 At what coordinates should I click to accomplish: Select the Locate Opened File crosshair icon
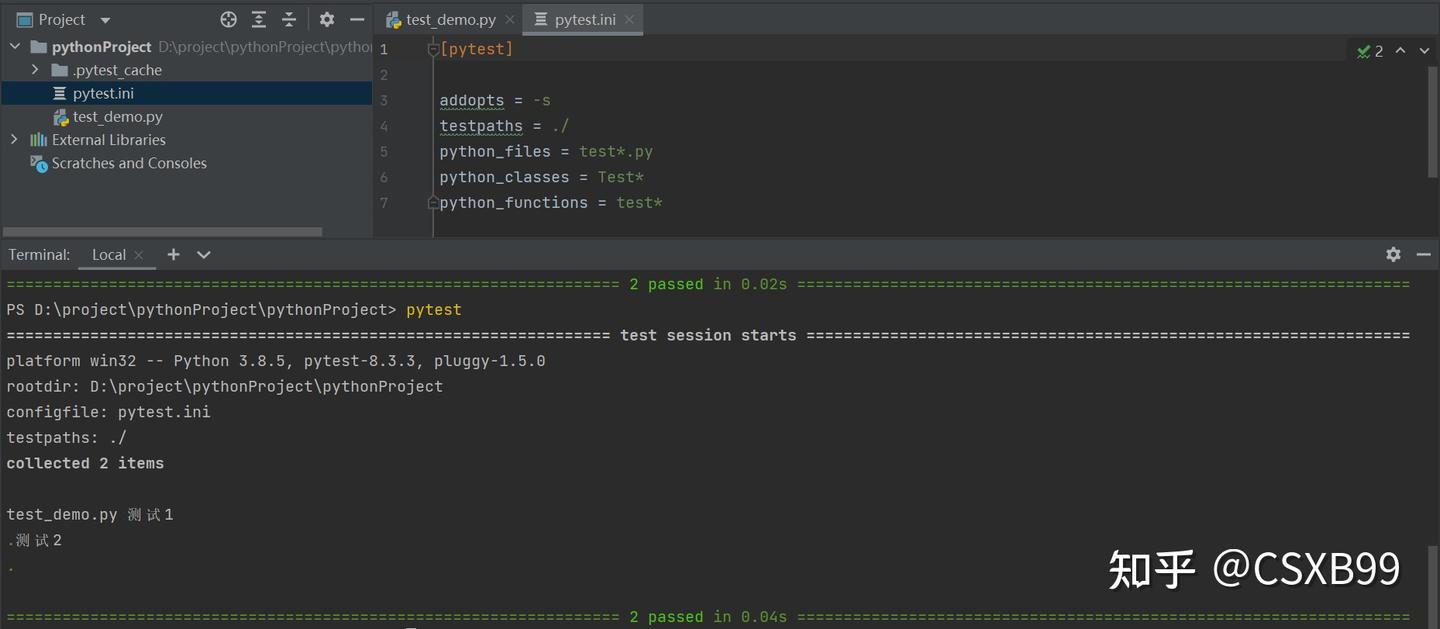228,19
